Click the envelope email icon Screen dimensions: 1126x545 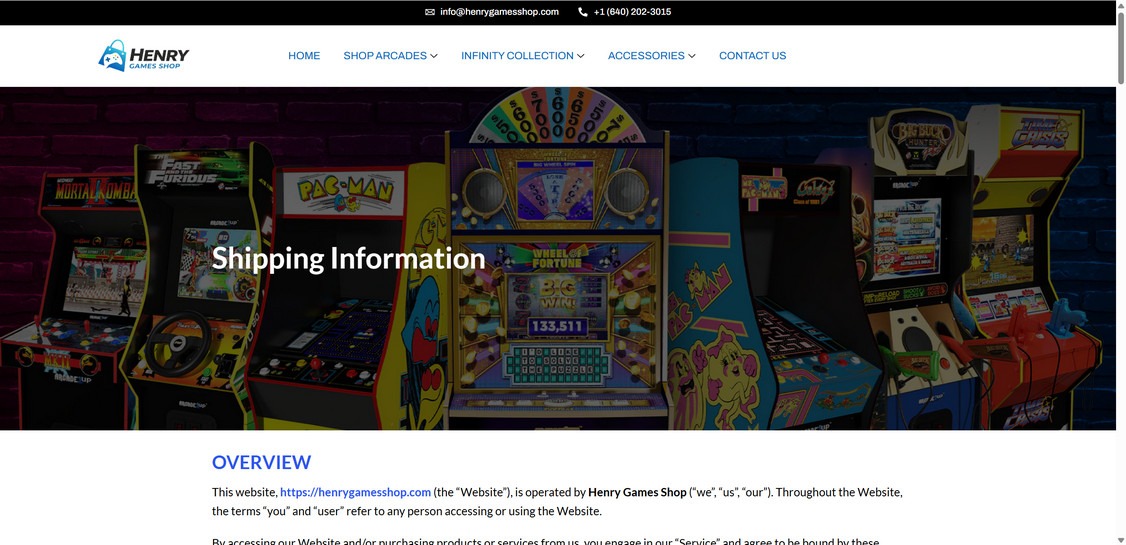coord(429,12)
